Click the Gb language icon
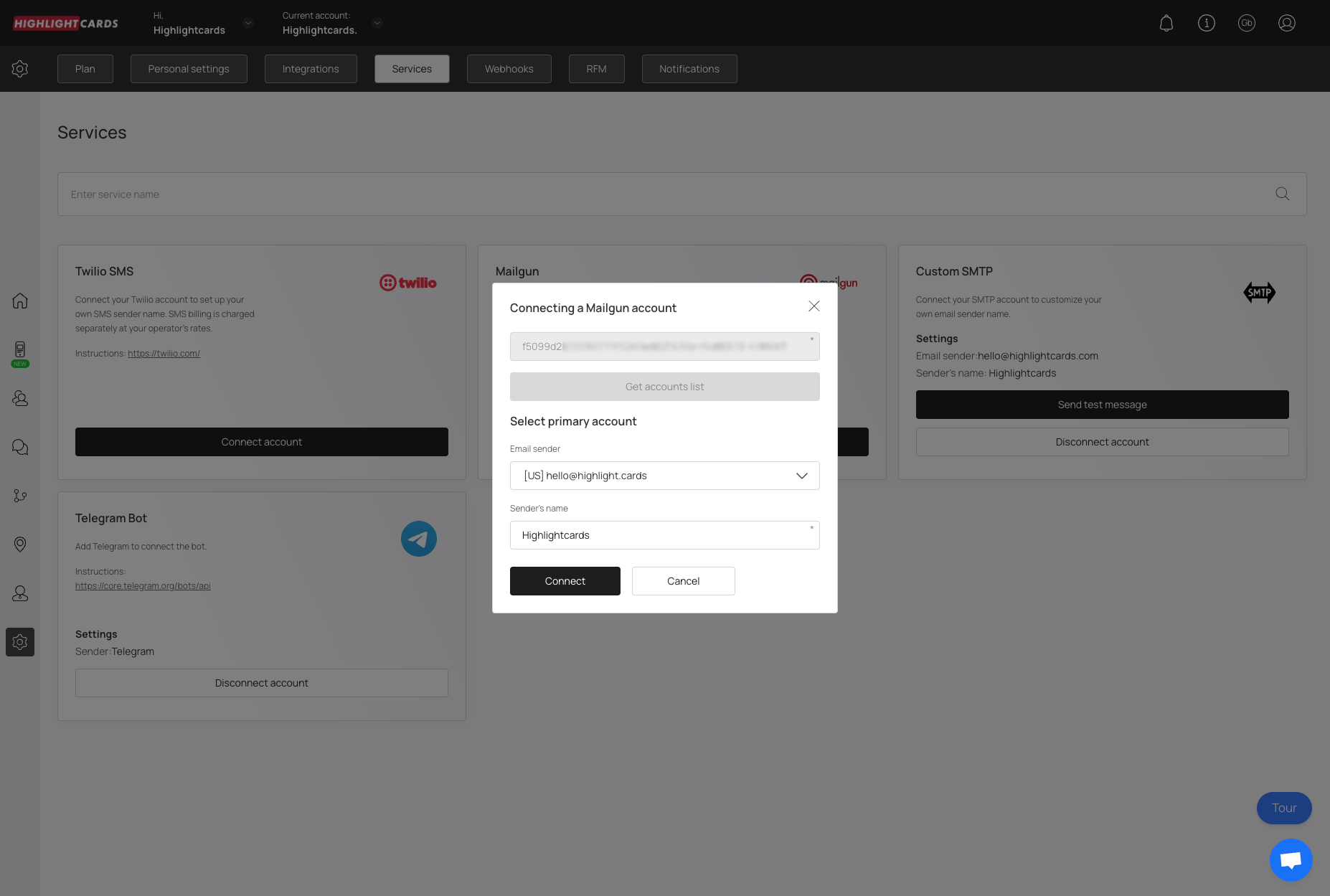 (1247, 23)
